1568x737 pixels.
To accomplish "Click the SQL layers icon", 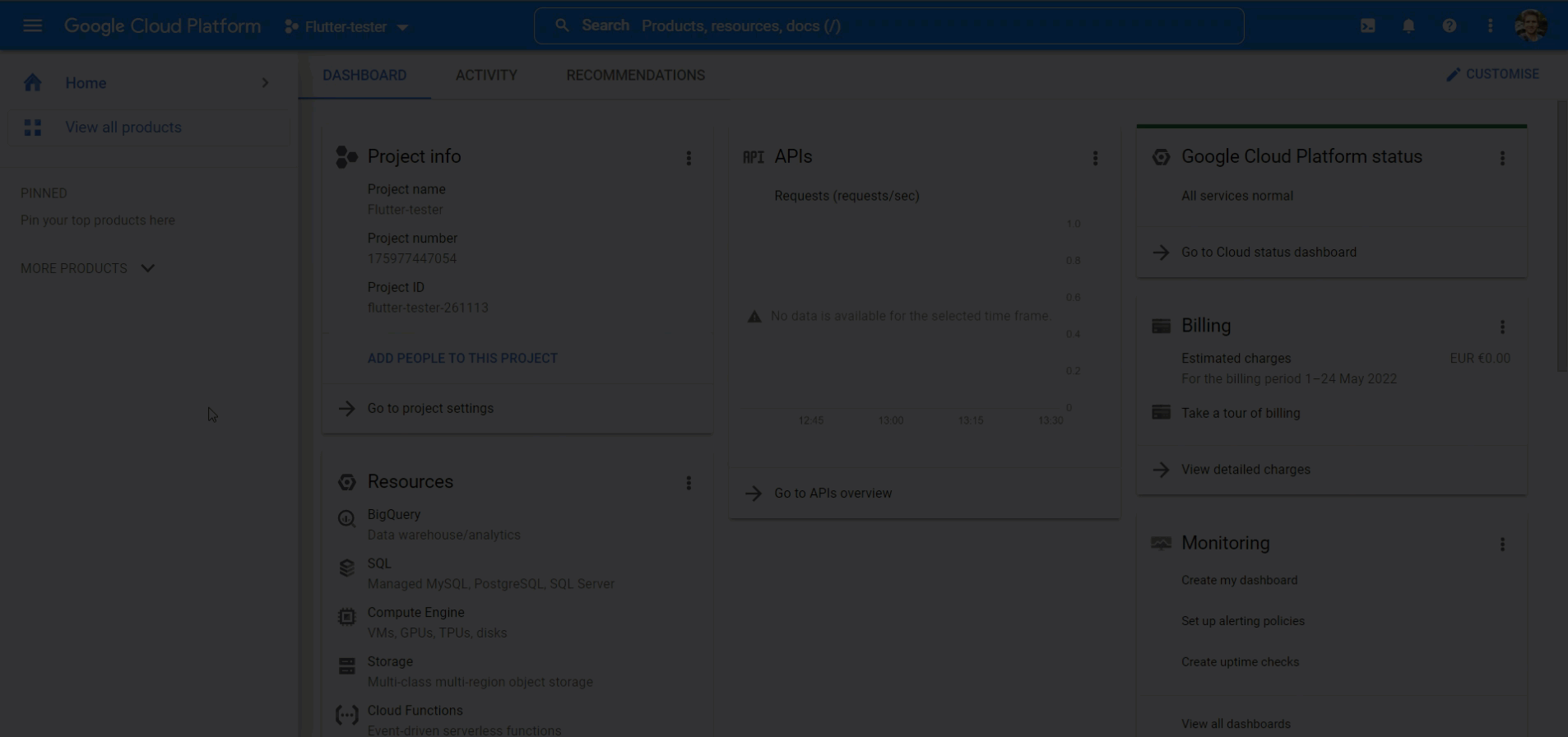I will point(346,568).
